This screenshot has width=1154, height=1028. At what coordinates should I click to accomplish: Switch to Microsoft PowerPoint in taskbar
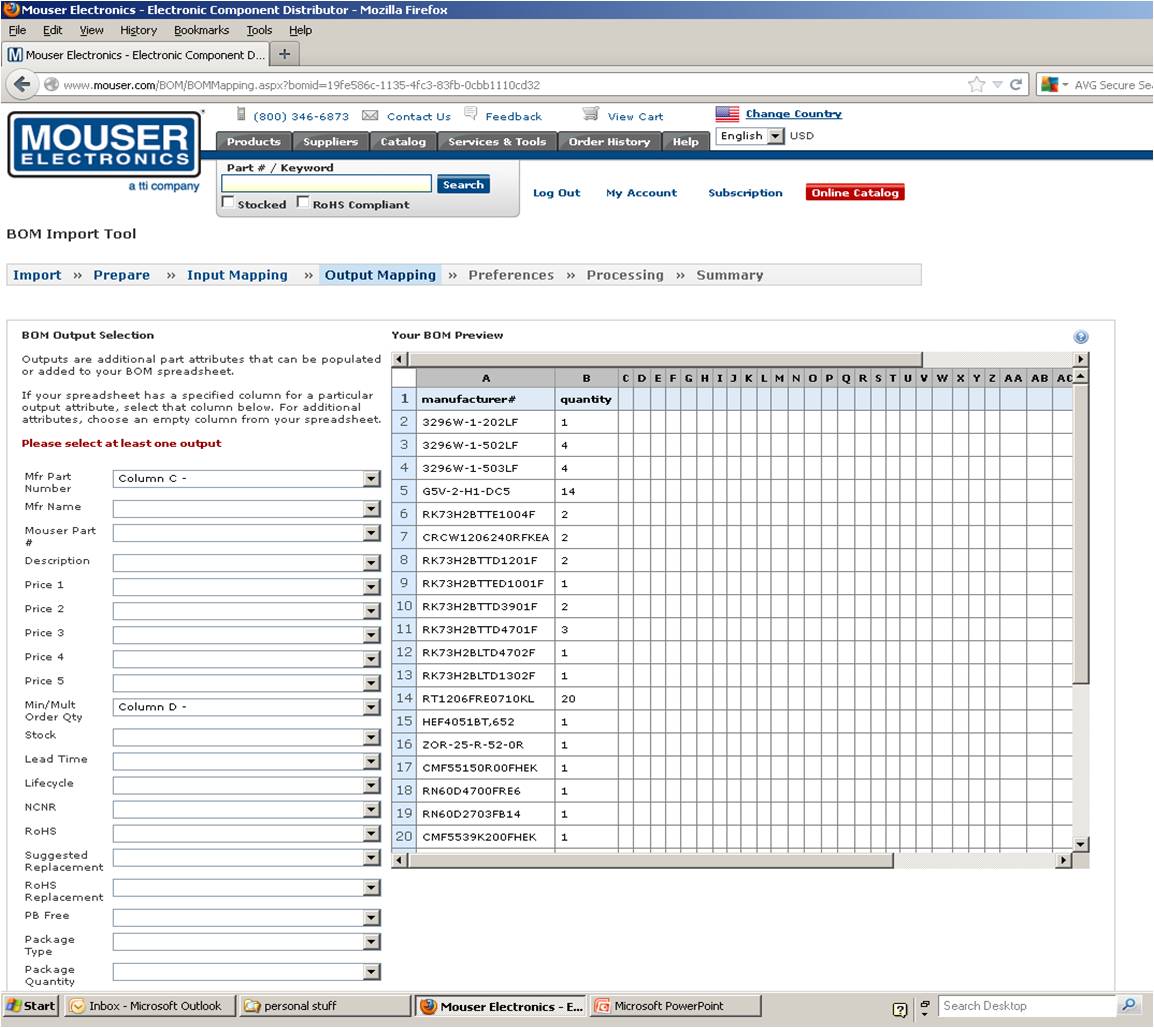675,1006
